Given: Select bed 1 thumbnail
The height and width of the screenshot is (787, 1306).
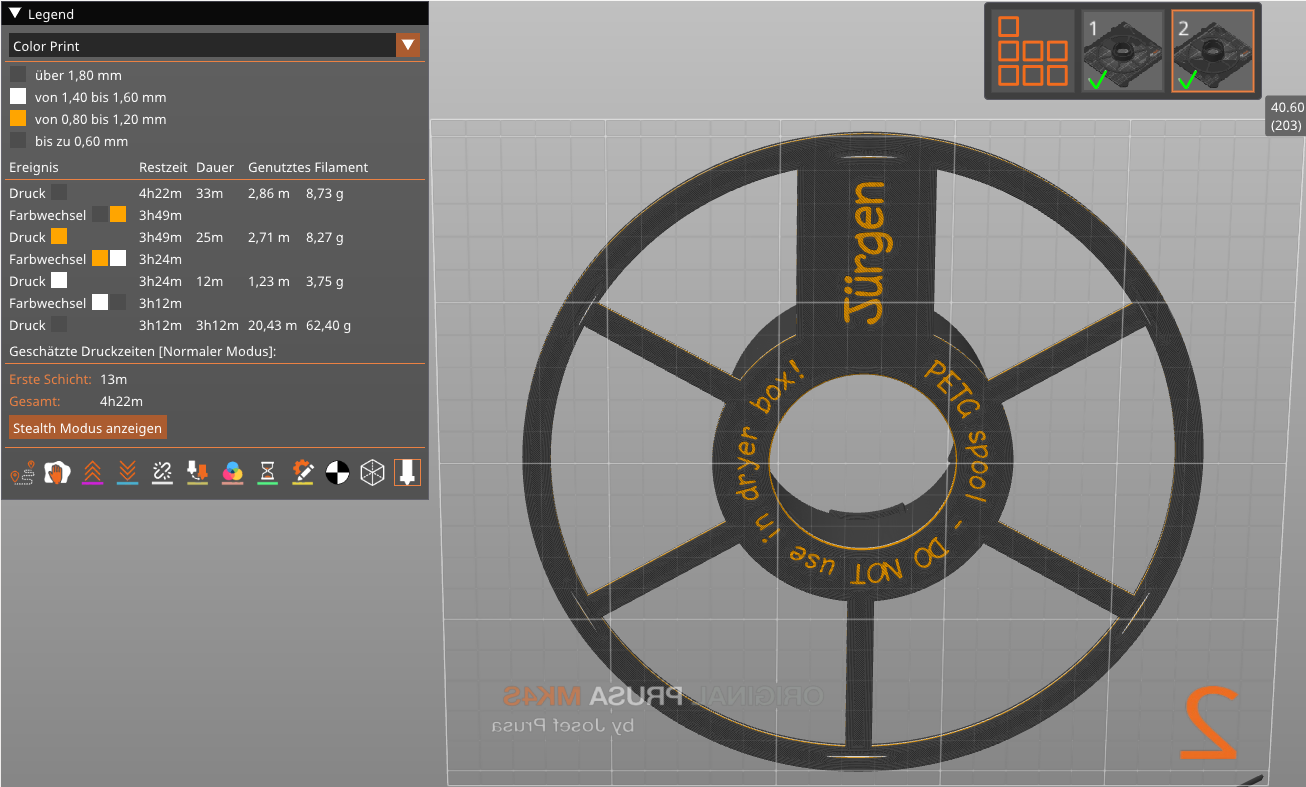Looking at the screenshot, I should 1122,51.
